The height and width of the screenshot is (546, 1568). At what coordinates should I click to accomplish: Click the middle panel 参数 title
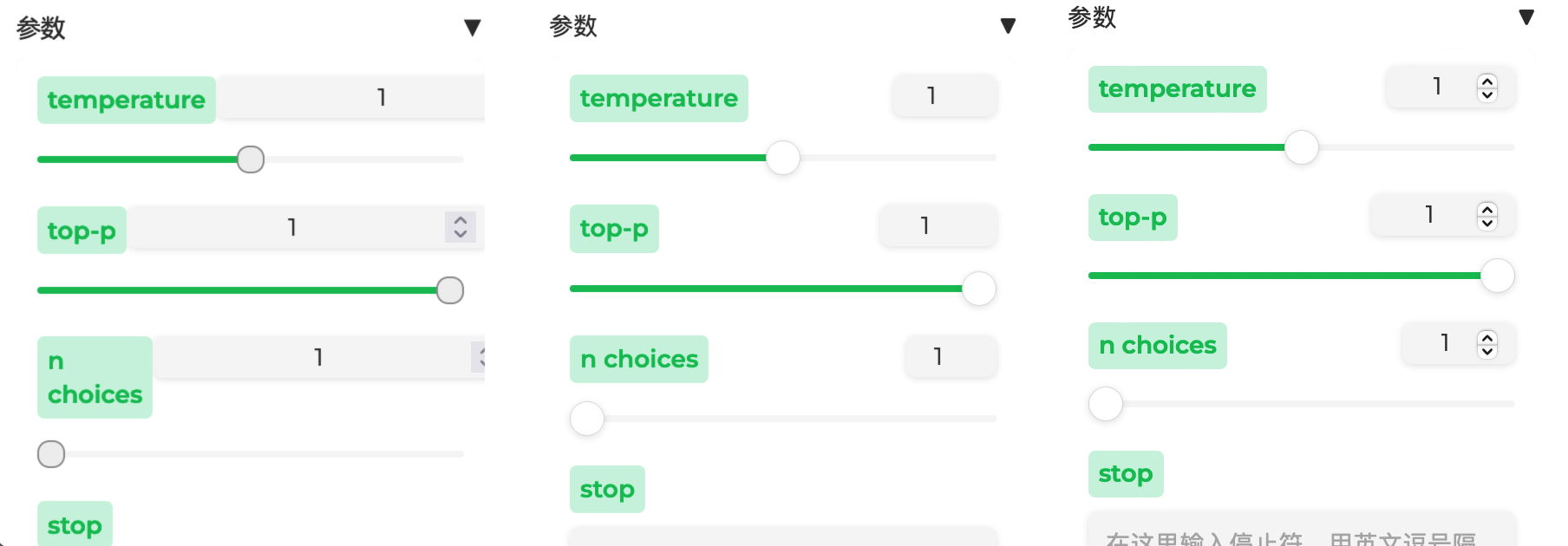[x=572, y=26]
